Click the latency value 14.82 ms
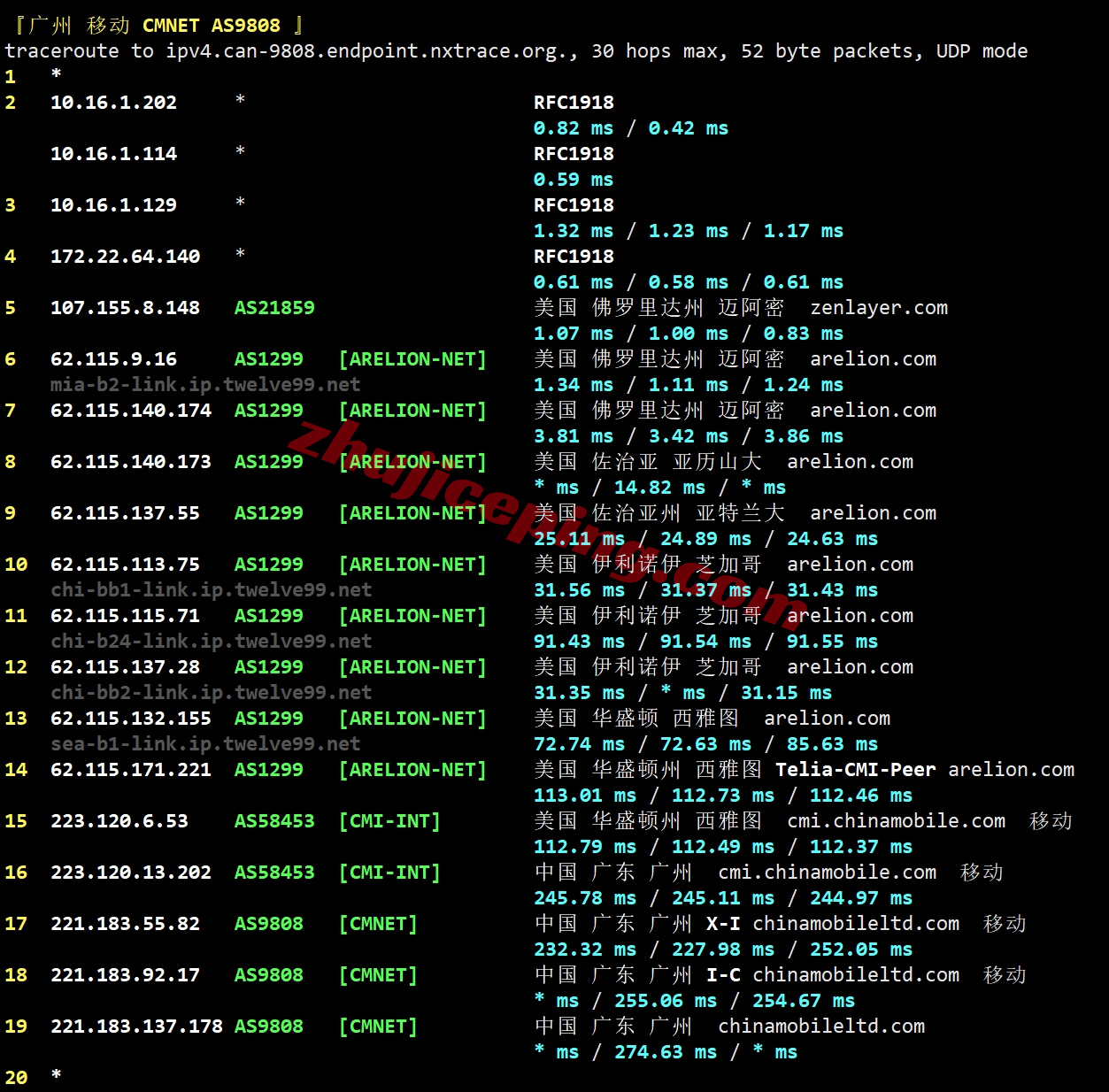The height and width of the screenshot is (1092, 1109). pos(659,488)
